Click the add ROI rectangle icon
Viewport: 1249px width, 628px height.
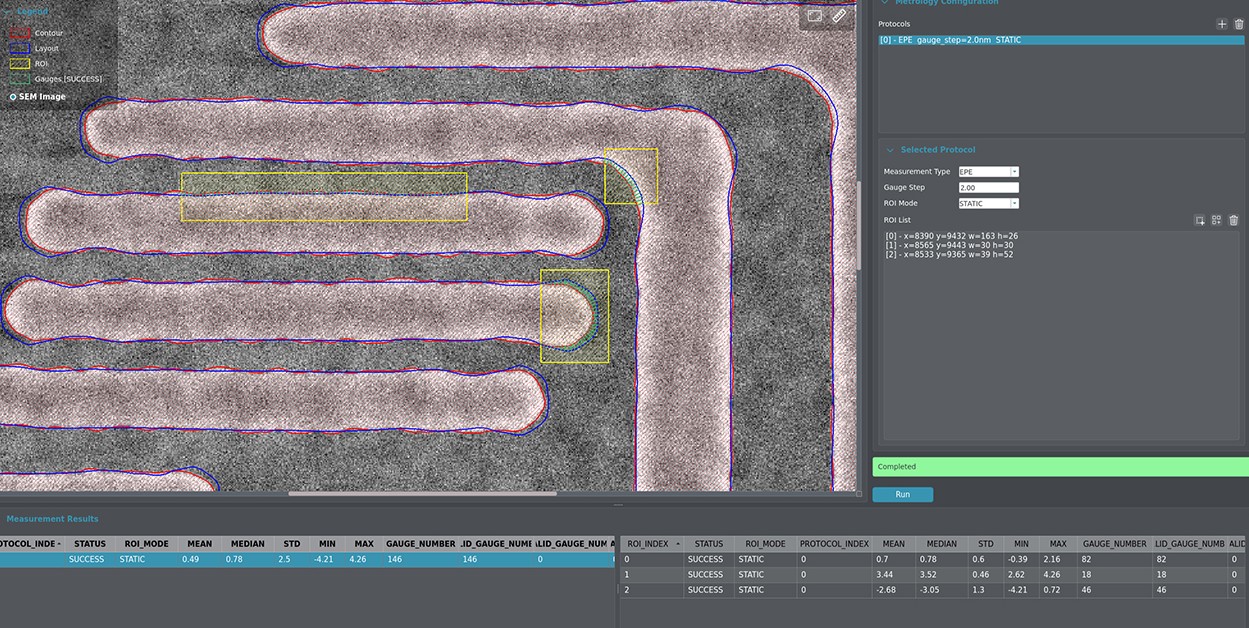pyautogui.click(x=1199, y=220)
